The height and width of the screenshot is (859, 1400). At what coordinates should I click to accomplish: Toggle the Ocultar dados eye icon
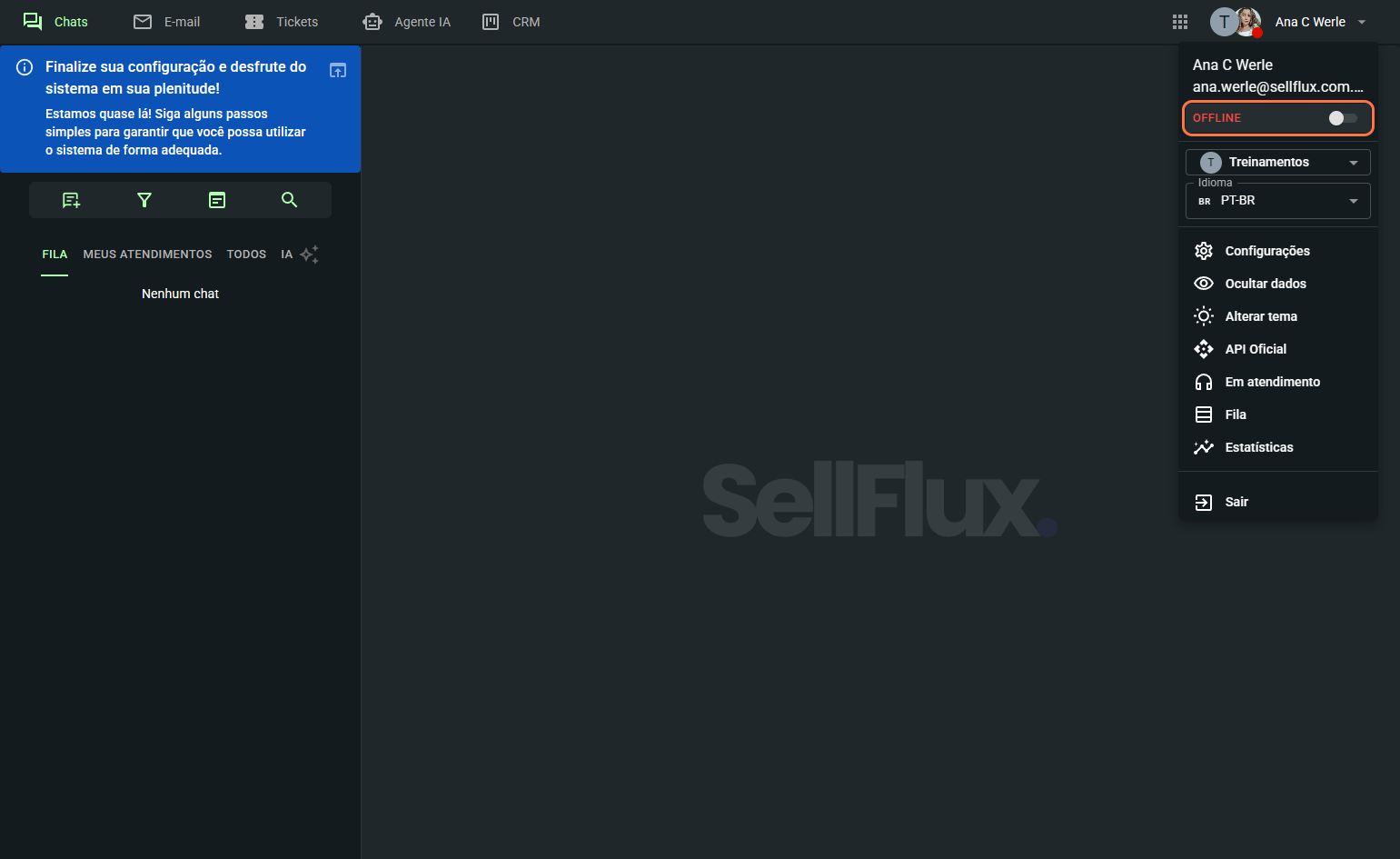1204,284
